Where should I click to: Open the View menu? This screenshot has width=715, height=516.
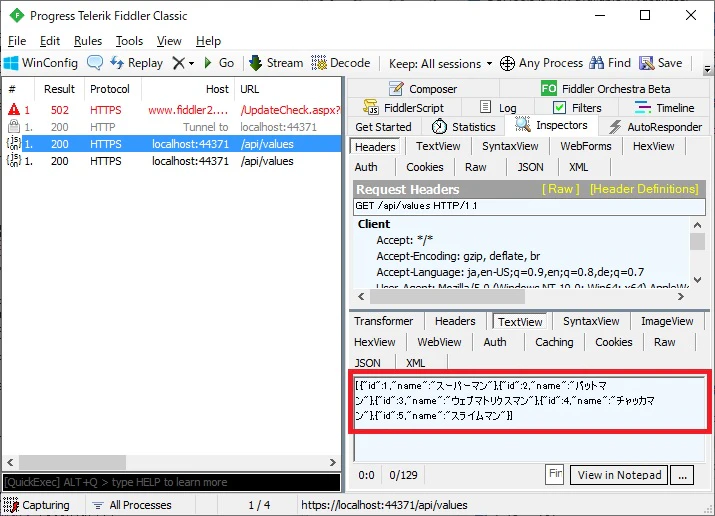[x=169, y=41]
